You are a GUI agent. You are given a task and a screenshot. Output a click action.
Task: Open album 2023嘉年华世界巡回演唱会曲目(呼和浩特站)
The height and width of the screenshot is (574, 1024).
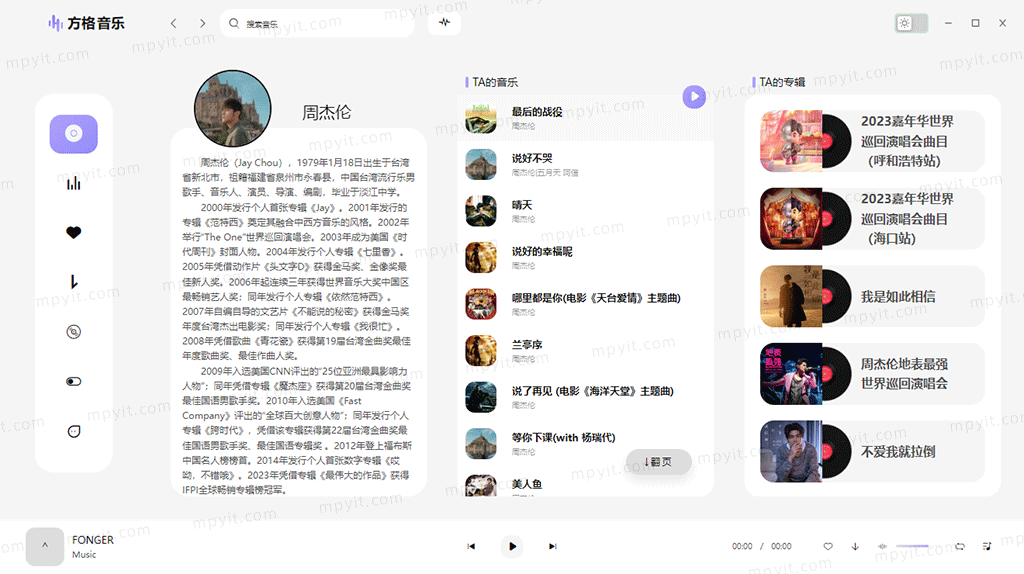(872, 141)
